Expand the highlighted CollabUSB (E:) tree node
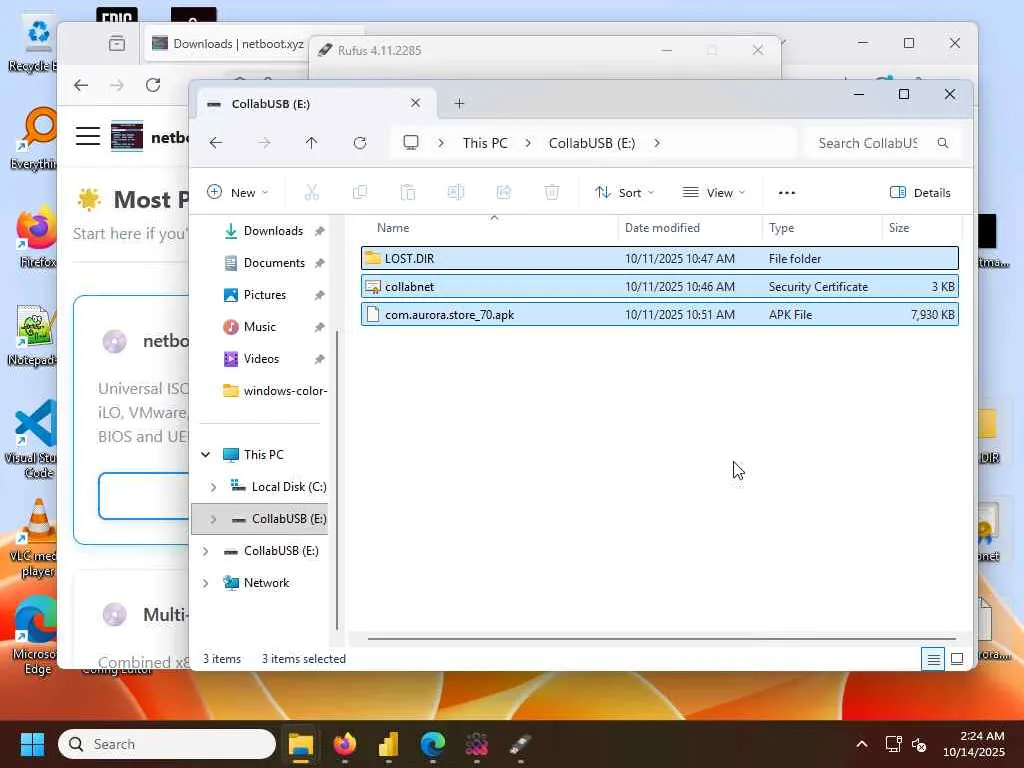Screen dimensions: 1024x768 coord(214,519)
